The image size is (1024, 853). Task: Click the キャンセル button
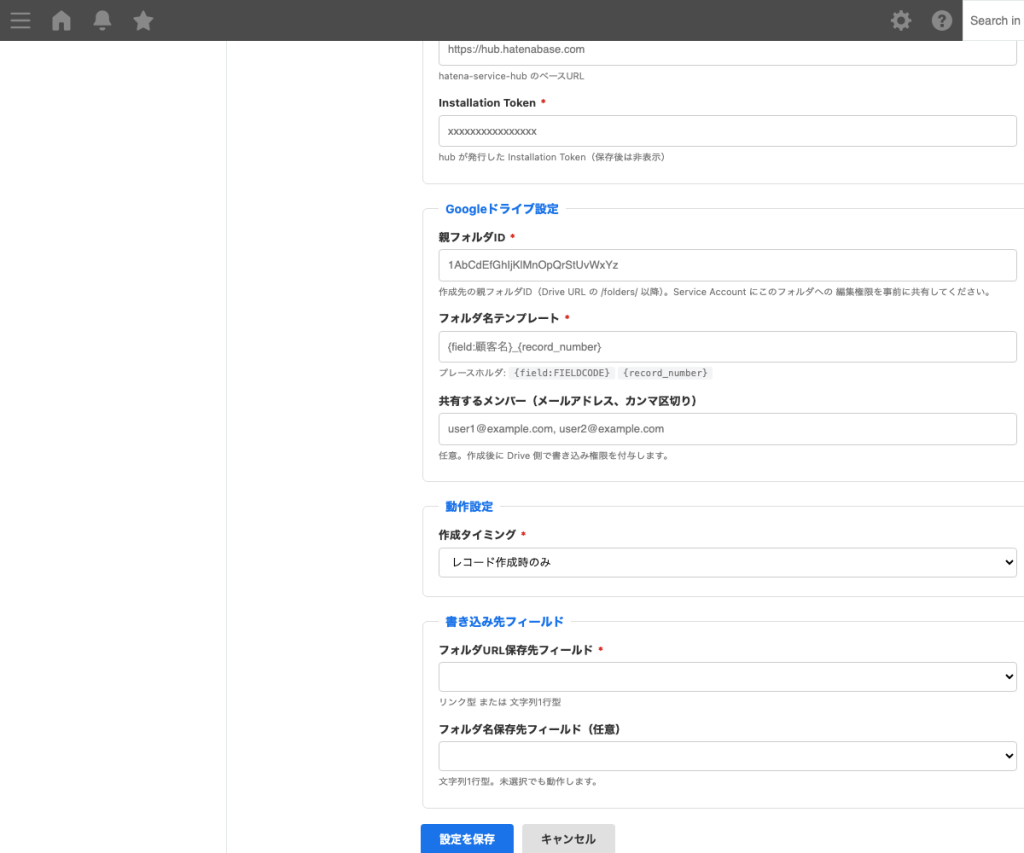(568, 839)
